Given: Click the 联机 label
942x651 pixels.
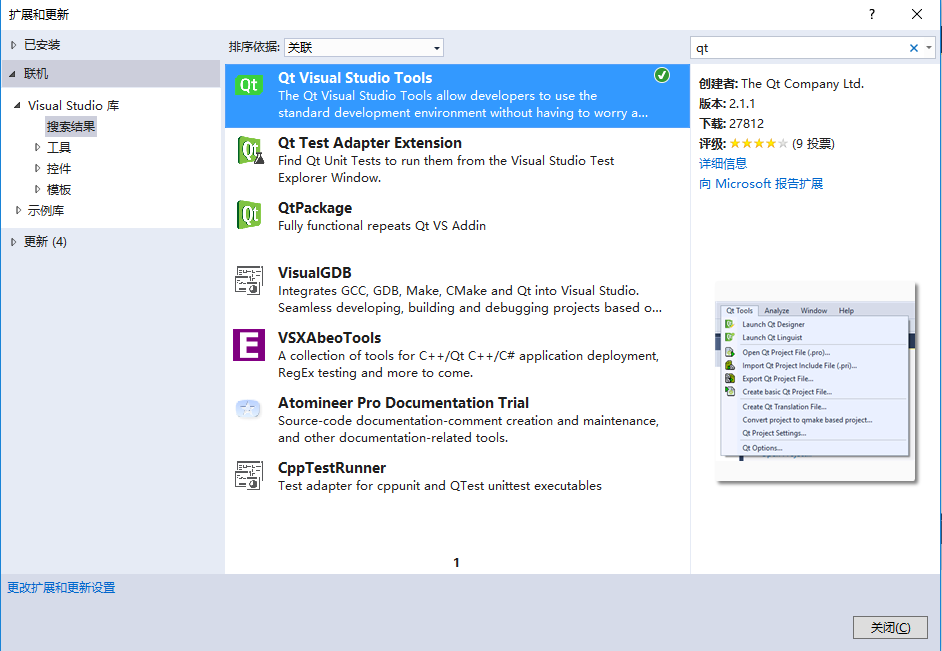Looking at the screenshot, I should [x=36, y=74].
